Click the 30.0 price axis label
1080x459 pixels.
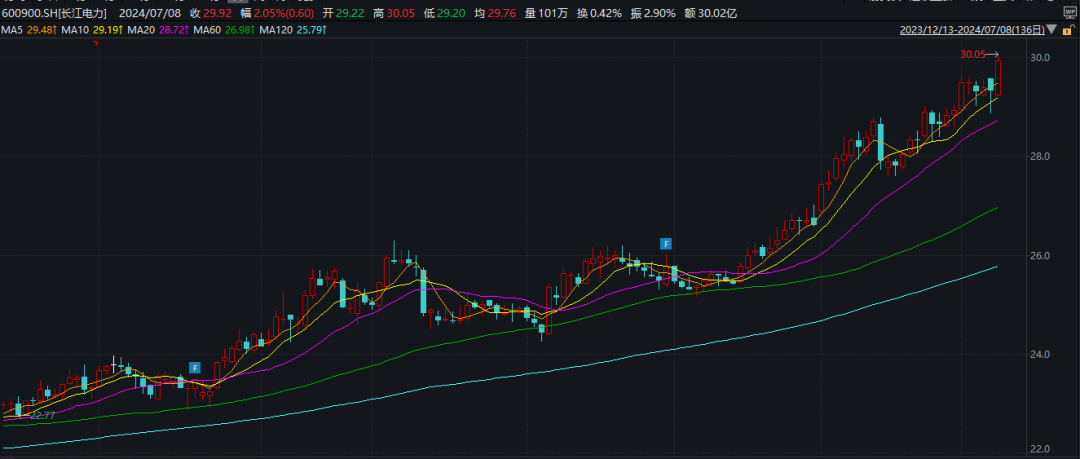1039,58
